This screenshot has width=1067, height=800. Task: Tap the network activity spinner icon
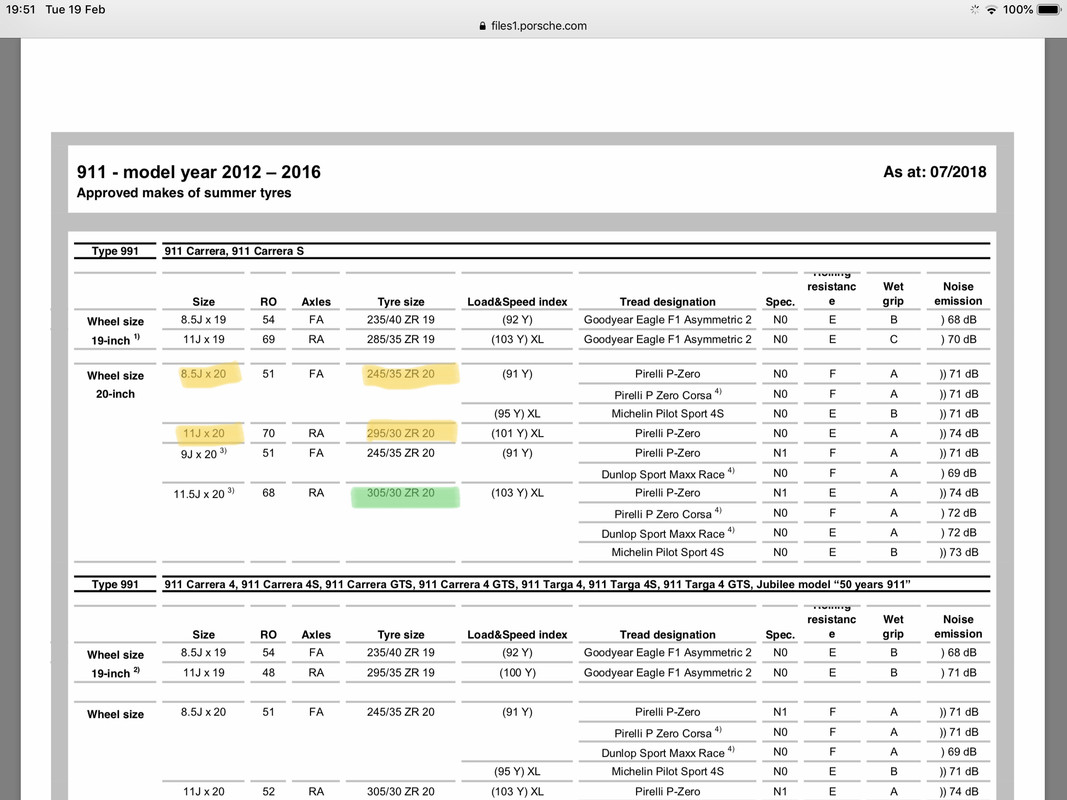tap(975, 10)
